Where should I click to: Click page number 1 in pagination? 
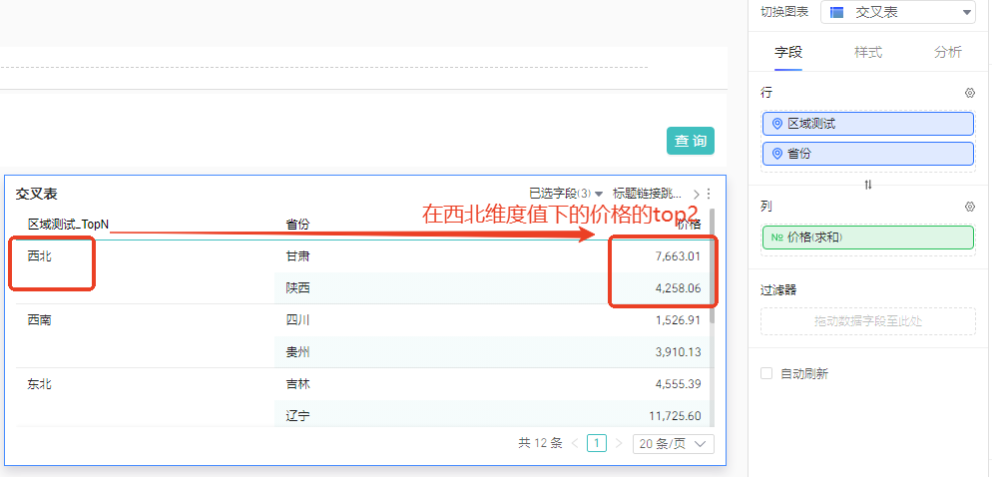point(597,443)
